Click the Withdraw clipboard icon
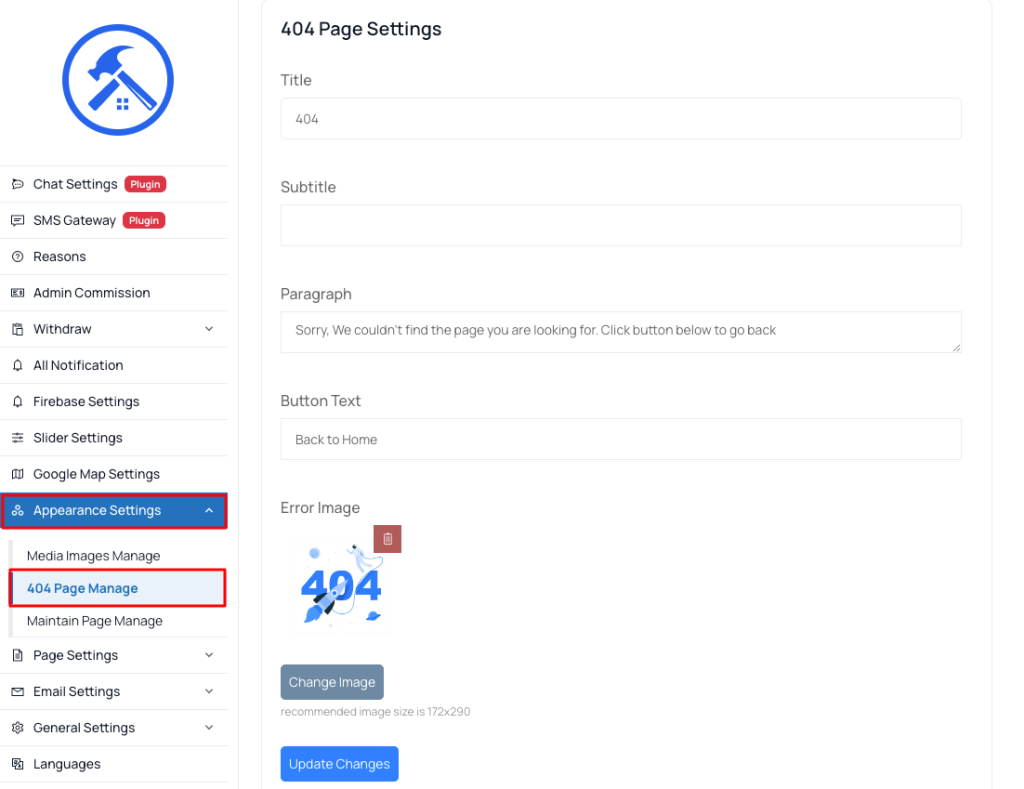This screenshot has width=1024, height=789. click(x=18, y=329)
